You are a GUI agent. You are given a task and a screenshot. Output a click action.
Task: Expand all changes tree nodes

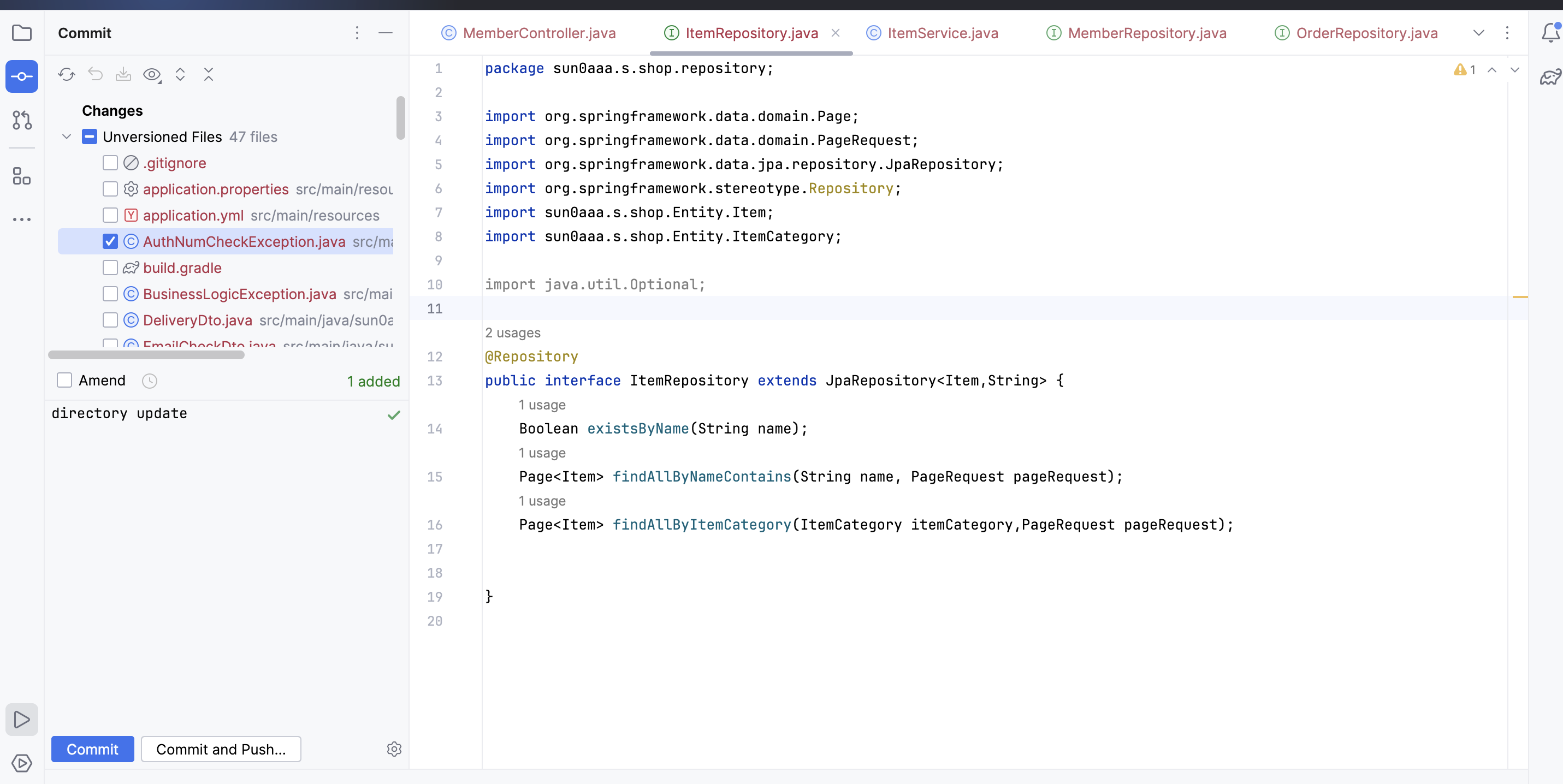180,75
